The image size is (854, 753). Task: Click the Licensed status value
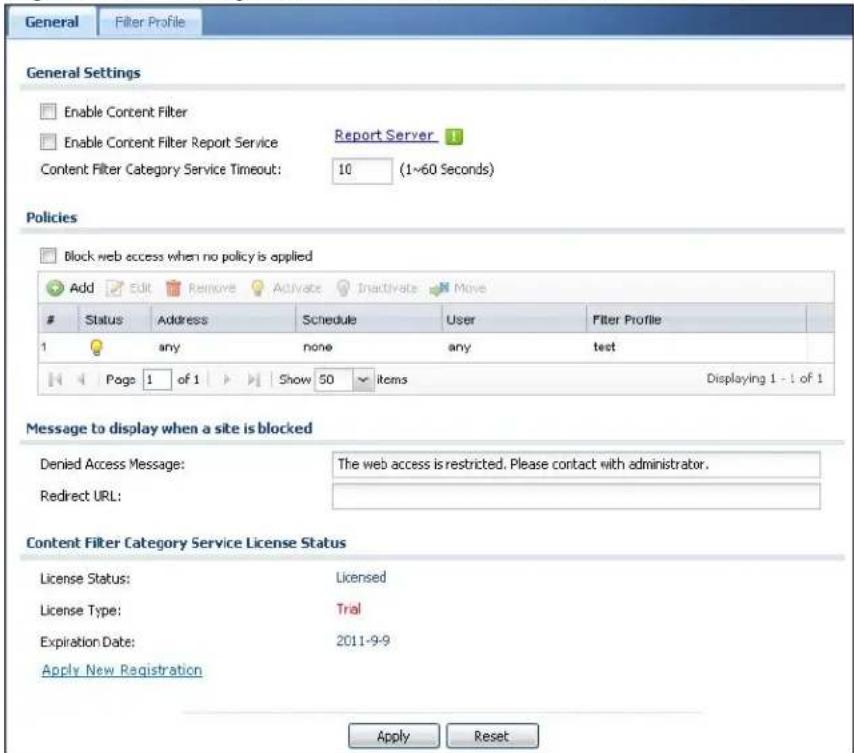click(361, 577)
